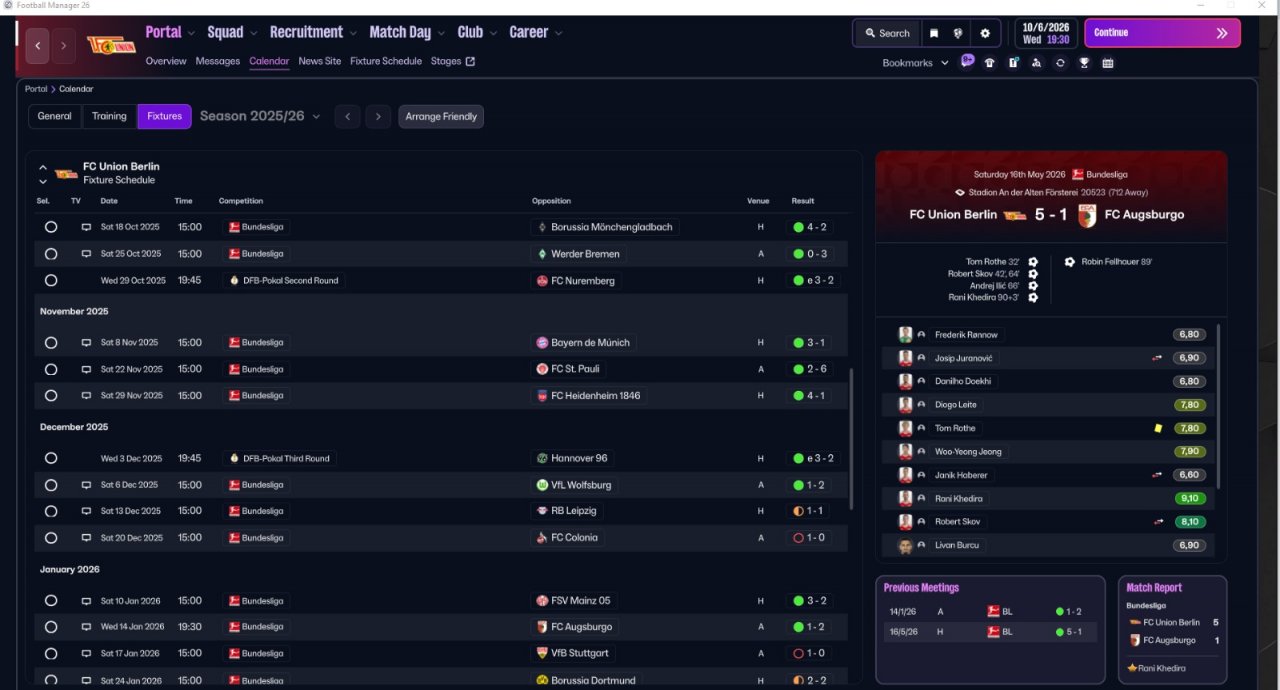Open the Club dropdown menu
The width and height of the screenshot is (1280, 690).
[x=478, y=32]
